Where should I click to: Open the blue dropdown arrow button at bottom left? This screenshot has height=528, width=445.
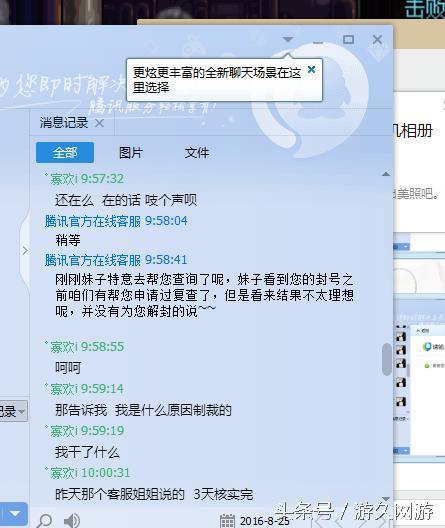click(14, 514)
